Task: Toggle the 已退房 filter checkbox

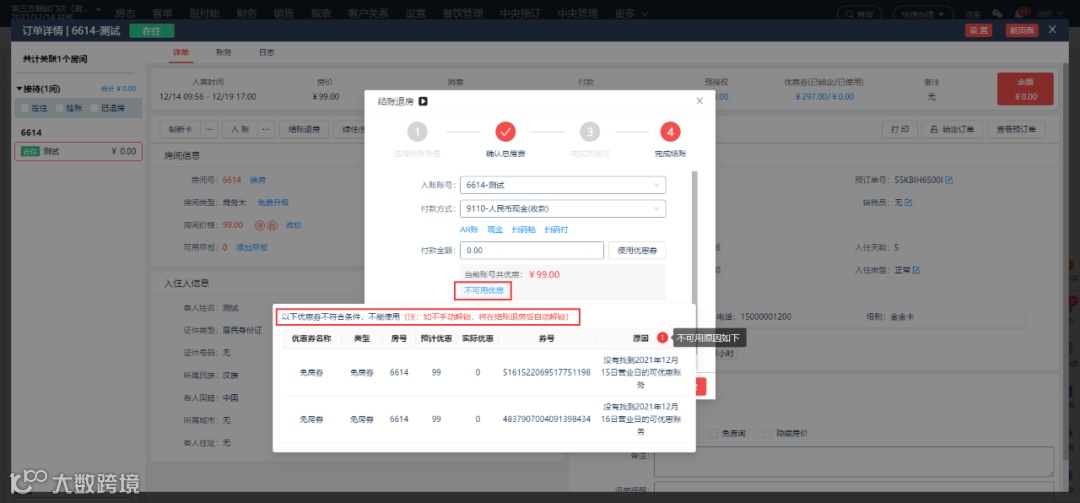Action: click(95, 108)
